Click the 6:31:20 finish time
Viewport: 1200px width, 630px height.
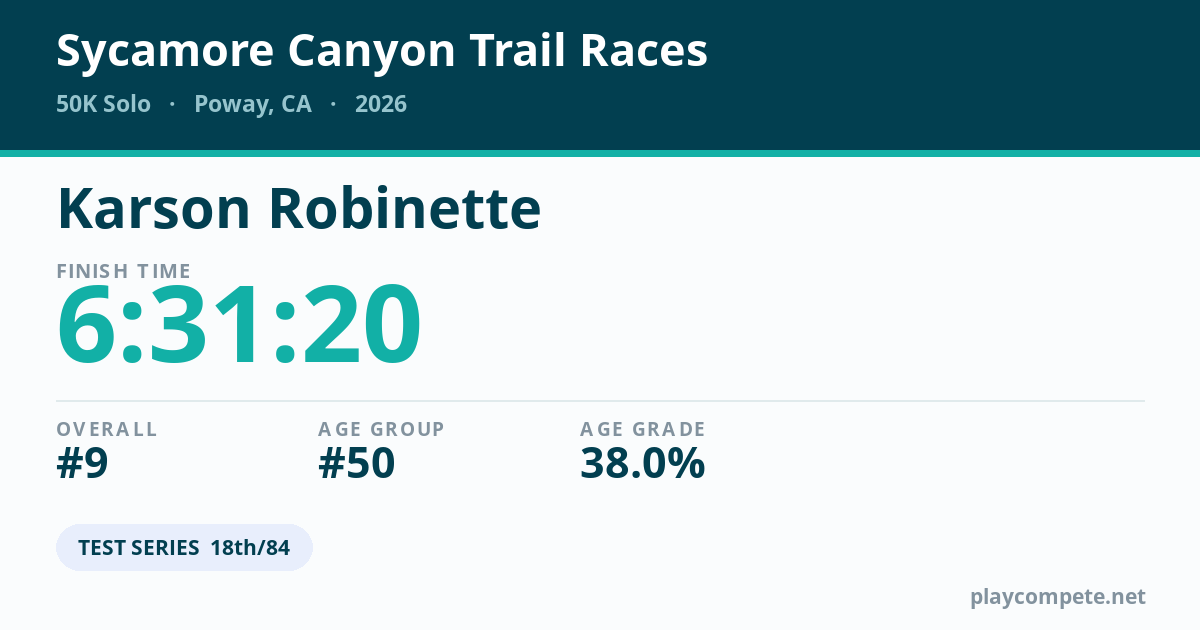click(239, 326)
